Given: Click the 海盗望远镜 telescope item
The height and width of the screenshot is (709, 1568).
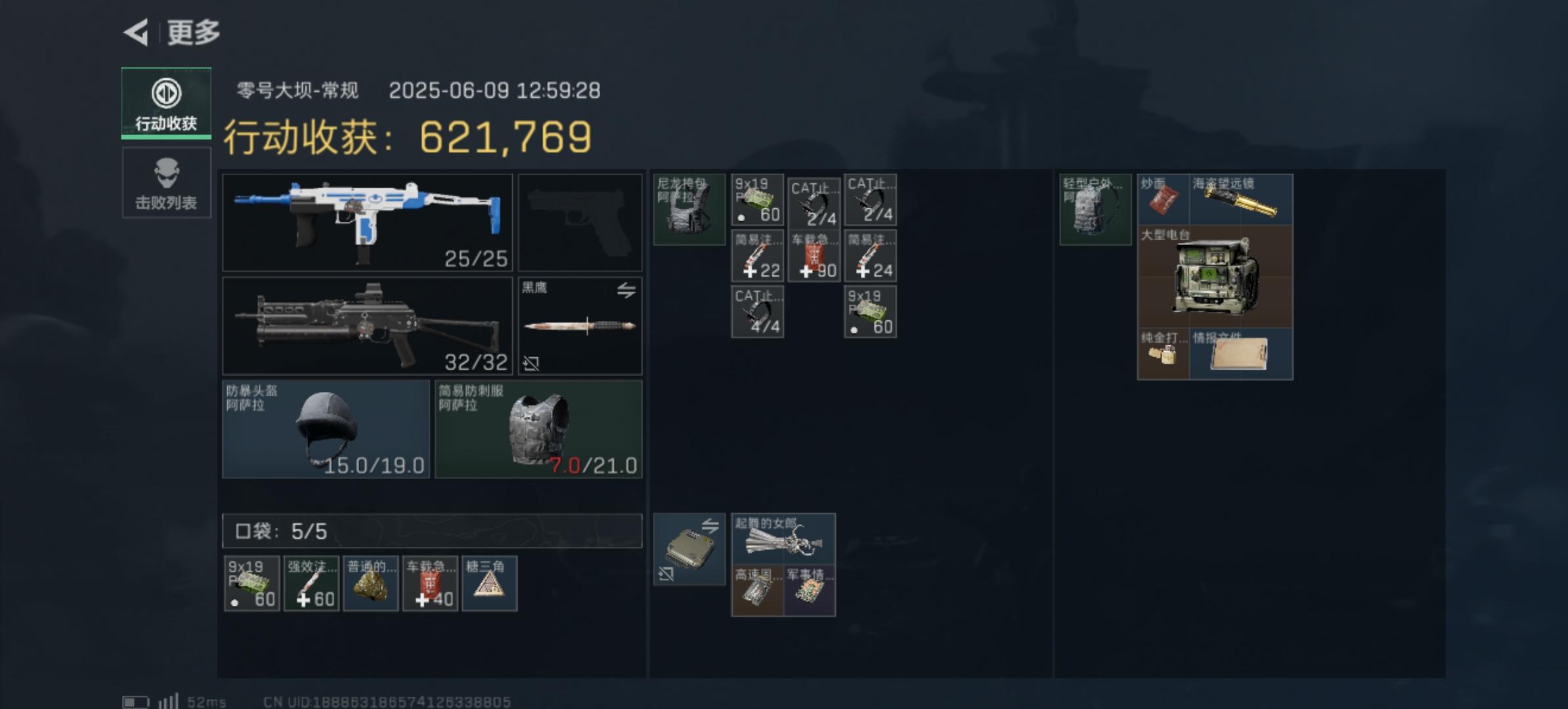Looking at the screenshot, I should tap(1241, 200).
